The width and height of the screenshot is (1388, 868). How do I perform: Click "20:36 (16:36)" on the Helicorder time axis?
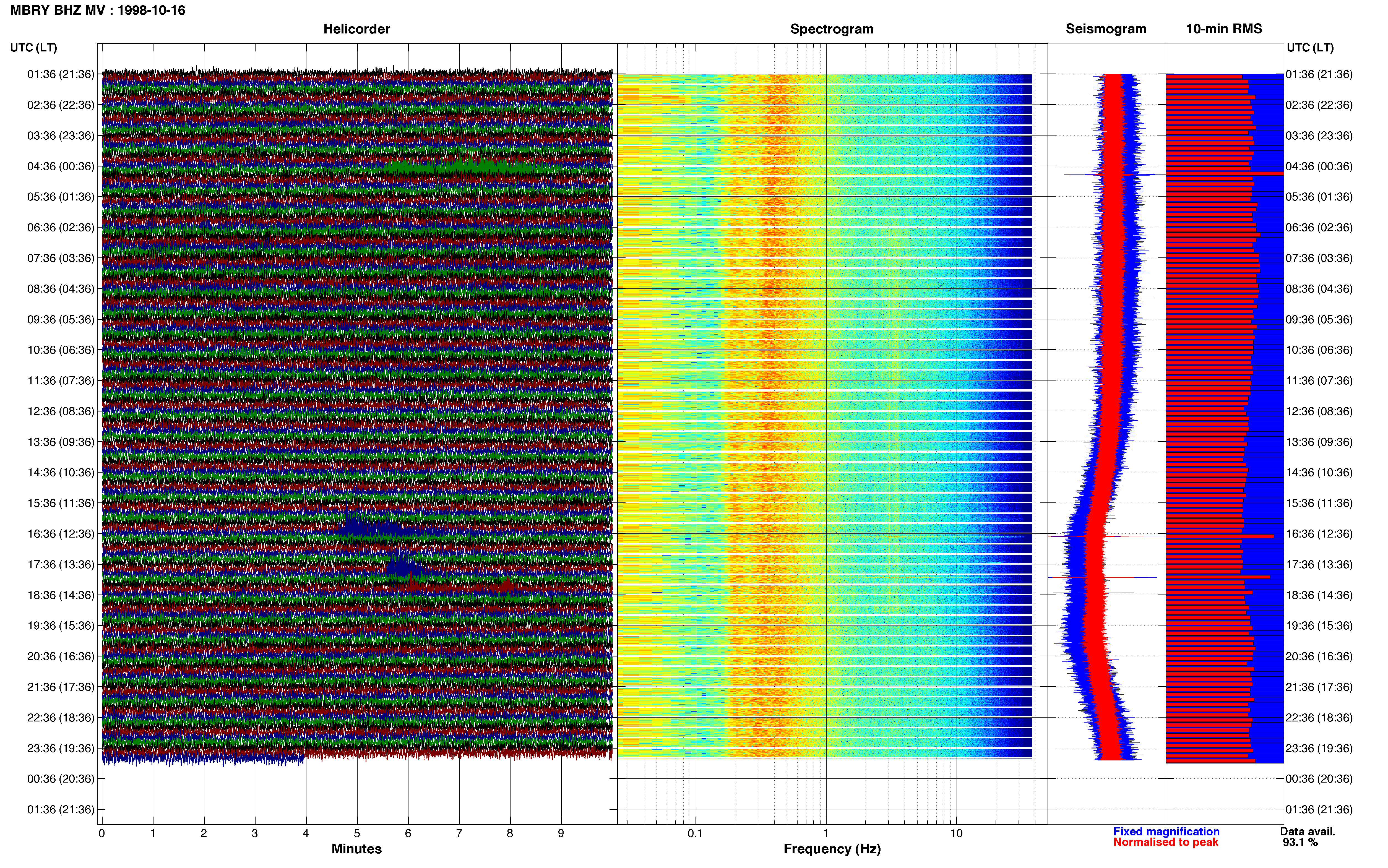[x=60, y=656]
